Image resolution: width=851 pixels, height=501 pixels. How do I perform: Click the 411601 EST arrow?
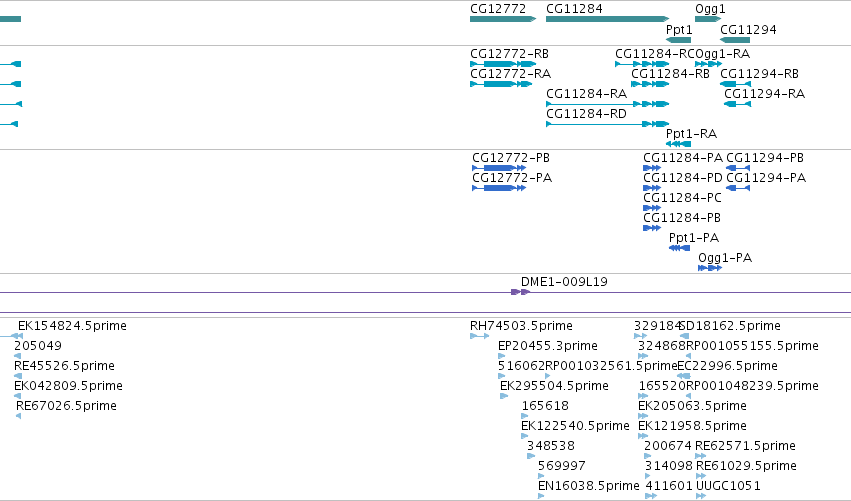click(651, 496)
